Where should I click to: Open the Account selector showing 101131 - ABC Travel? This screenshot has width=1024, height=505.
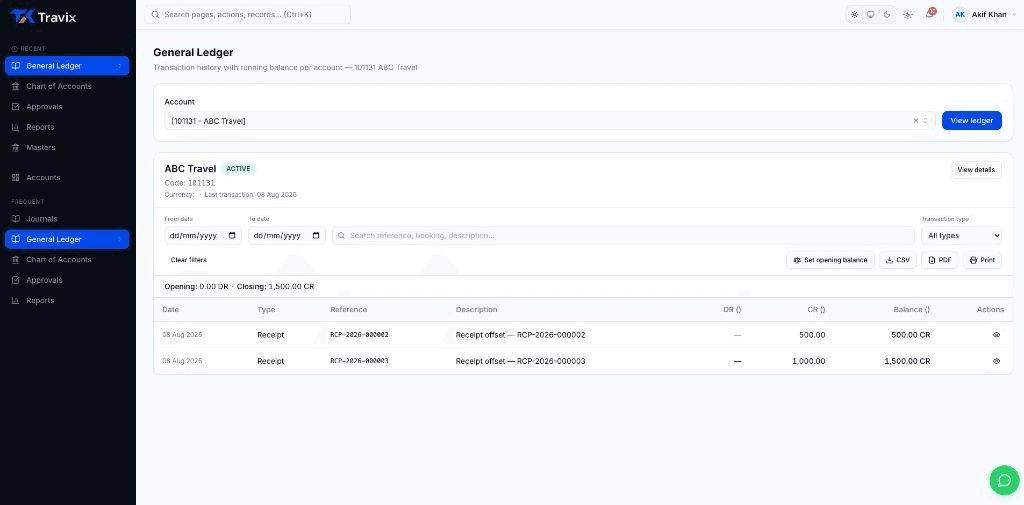click(550, 121)
